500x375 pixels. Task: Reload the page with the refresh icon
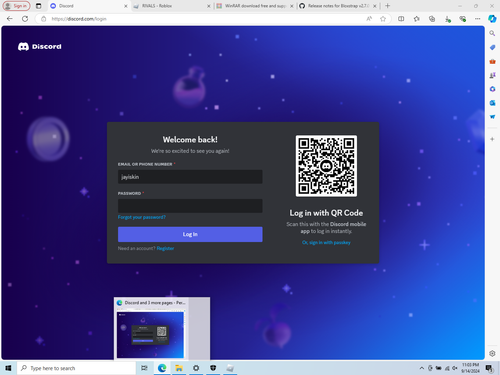tap(25, 19)
